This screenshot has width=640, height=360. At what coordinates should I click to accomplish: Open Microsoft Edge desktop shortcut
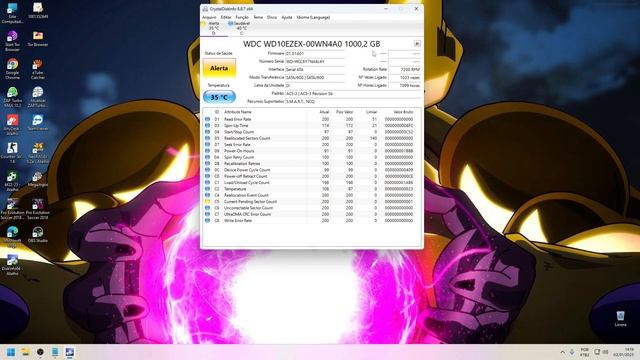[12, 237]
